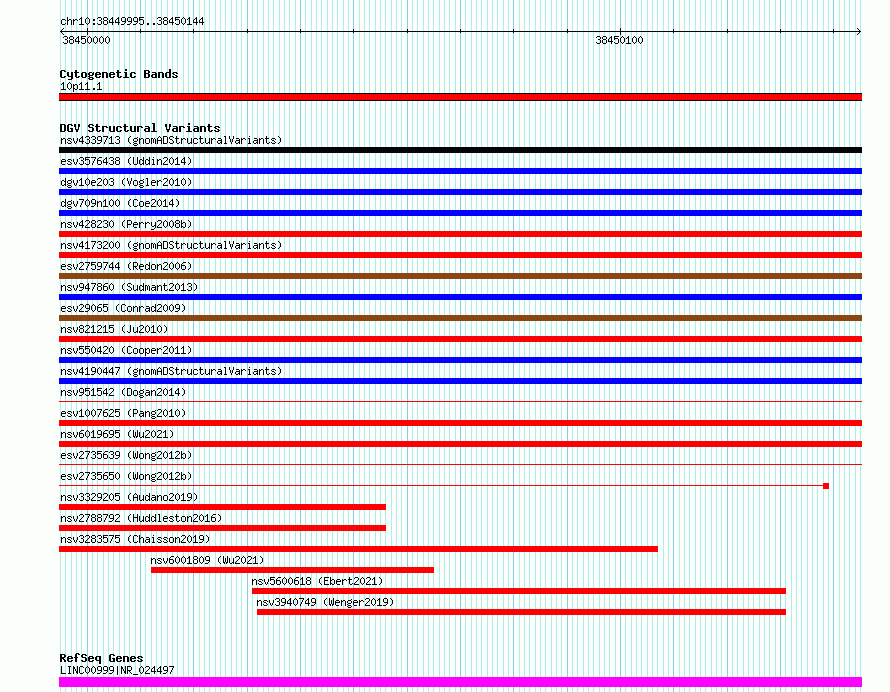Viewport: 890px width, 692px height.
Task: Click the magenta LINC00999 gene bar
Action: pyautogui.click(x=460, y=682)
